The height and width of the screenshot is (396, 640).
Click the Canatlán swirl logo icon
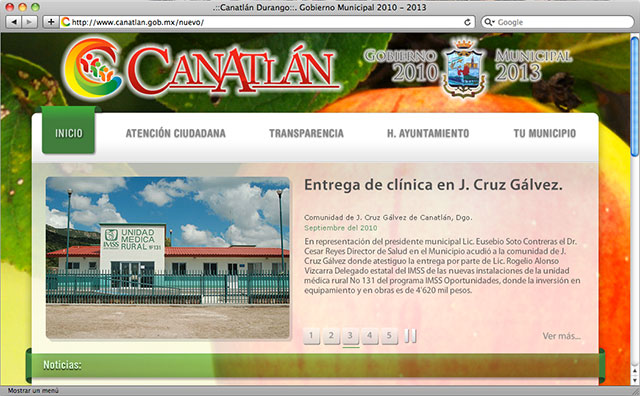[x=93, y=68]
